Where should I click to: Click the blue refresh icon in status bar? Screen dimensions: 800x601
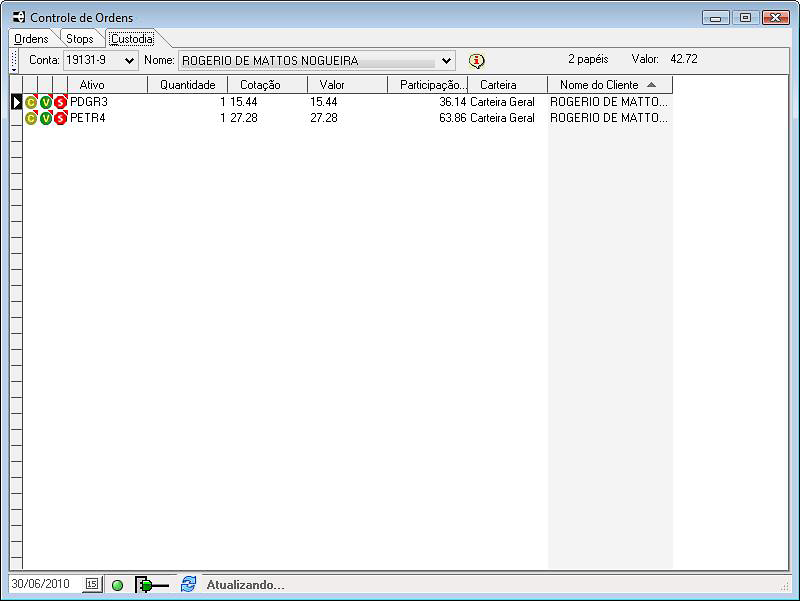tap(188, 584)
